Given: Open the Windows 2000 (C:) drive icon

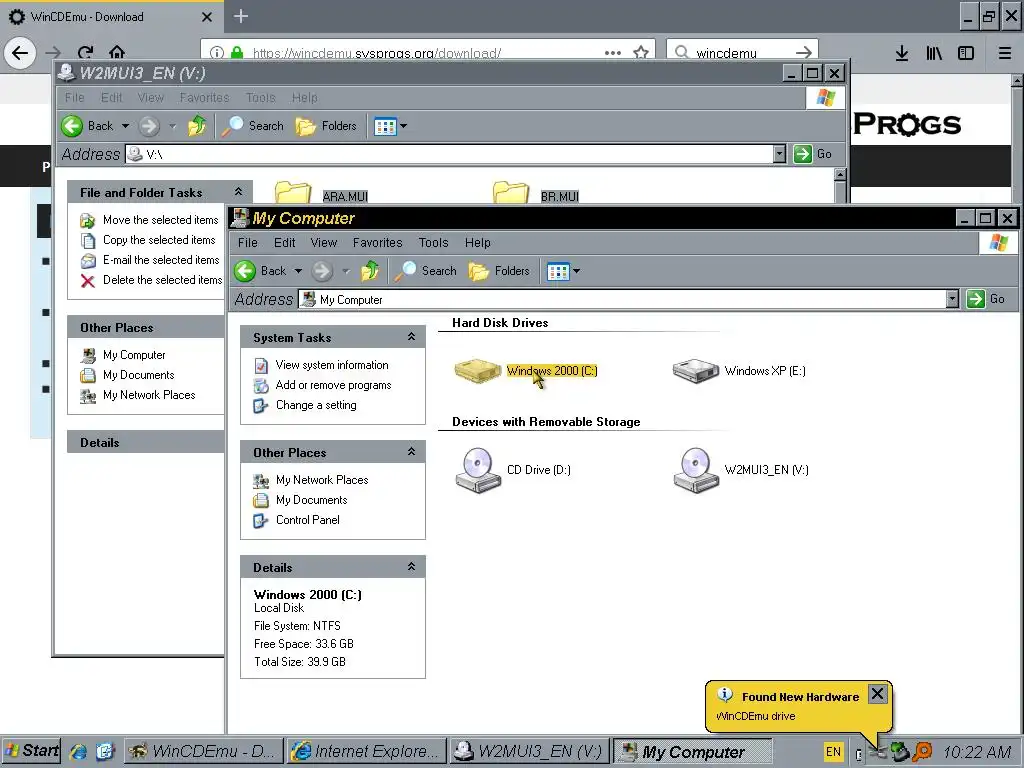Looking at the screenshot, I should coord(477,370).
